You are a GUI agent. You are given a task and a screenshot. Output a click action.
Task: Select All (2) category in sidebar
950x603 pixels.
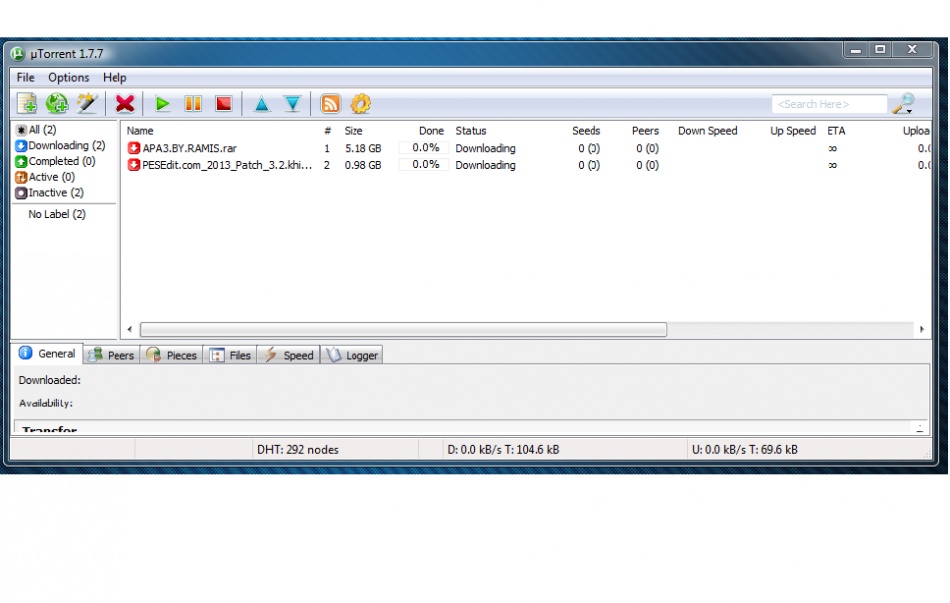[36, 130]
